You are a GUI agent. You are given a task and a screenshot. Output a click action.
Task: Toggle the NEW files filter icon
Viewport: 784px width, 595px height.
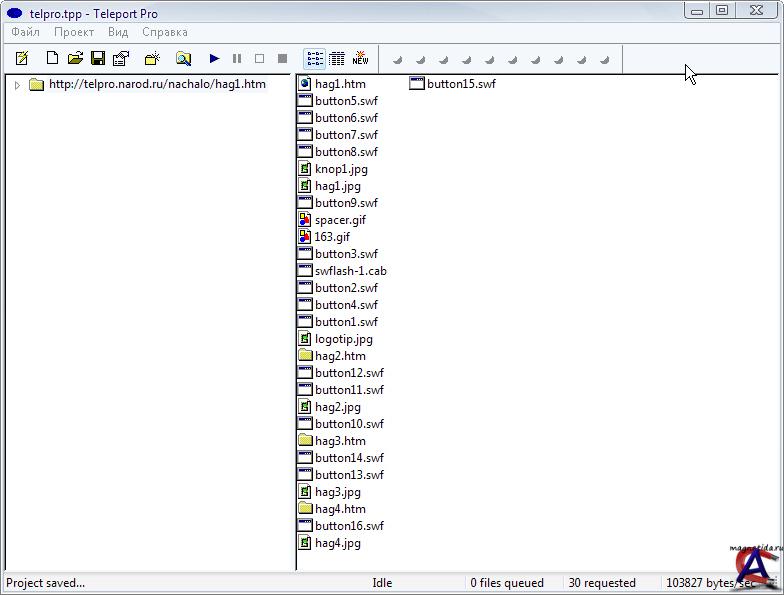[360, 59]
